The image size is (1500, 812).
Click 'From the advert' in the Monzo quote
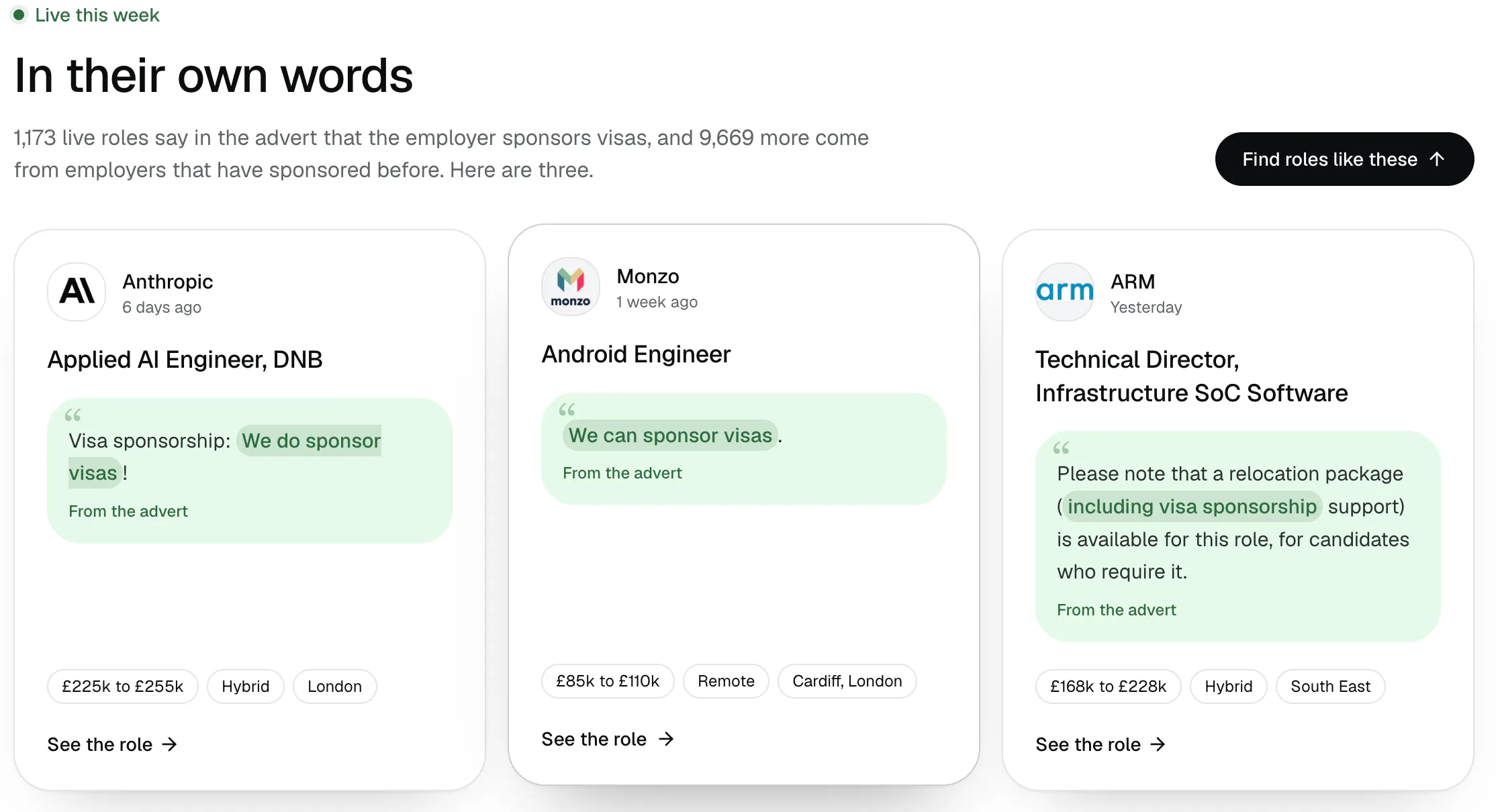(622, 473)
